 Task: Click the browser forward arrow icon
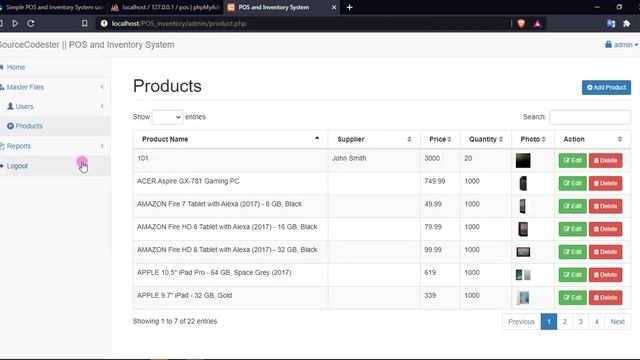15,23
